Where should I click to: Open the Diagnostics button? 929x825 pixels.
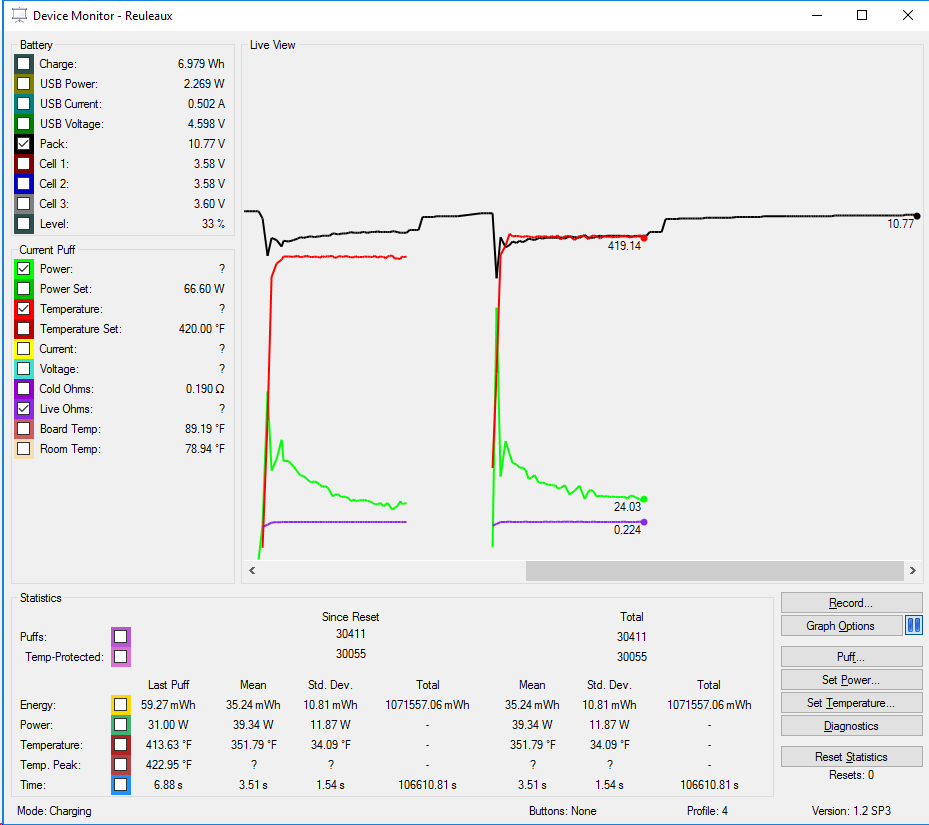(x=851, y=726)
